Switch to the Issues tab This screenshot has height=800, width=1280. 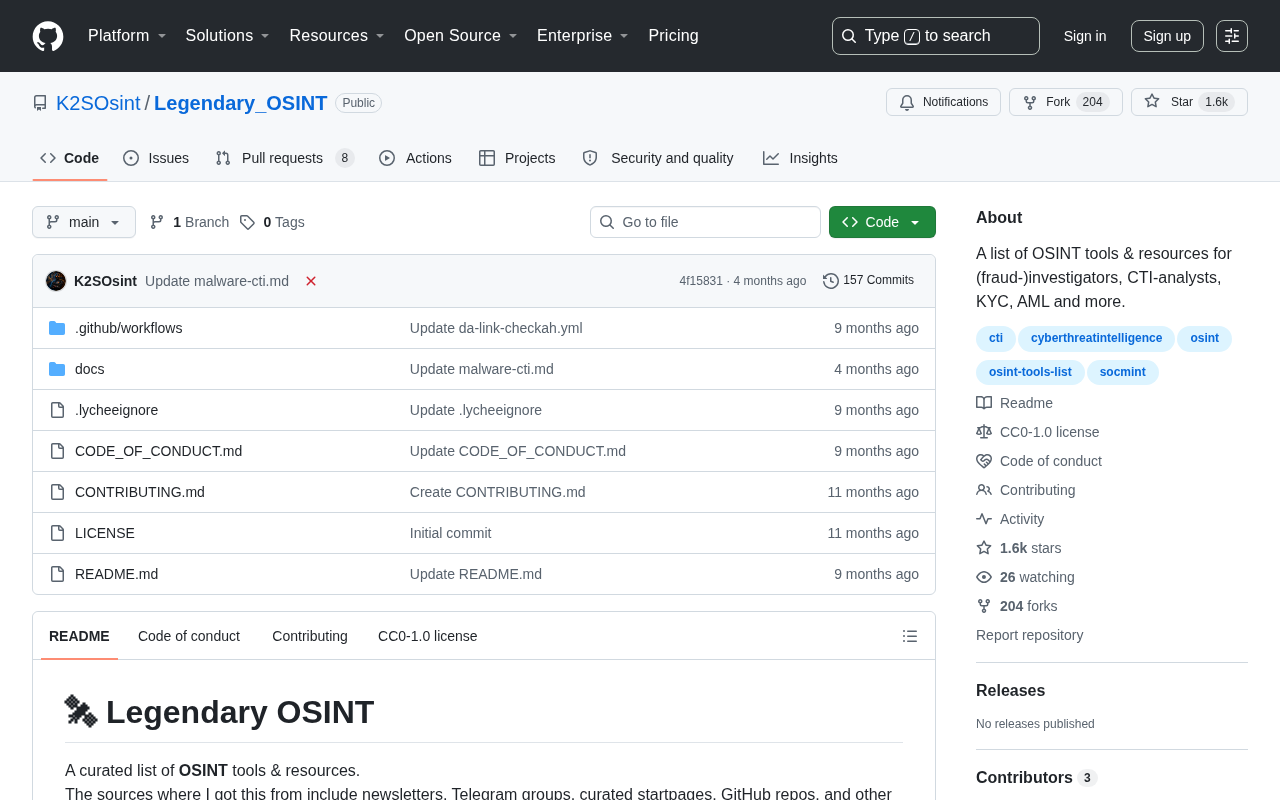156,158
